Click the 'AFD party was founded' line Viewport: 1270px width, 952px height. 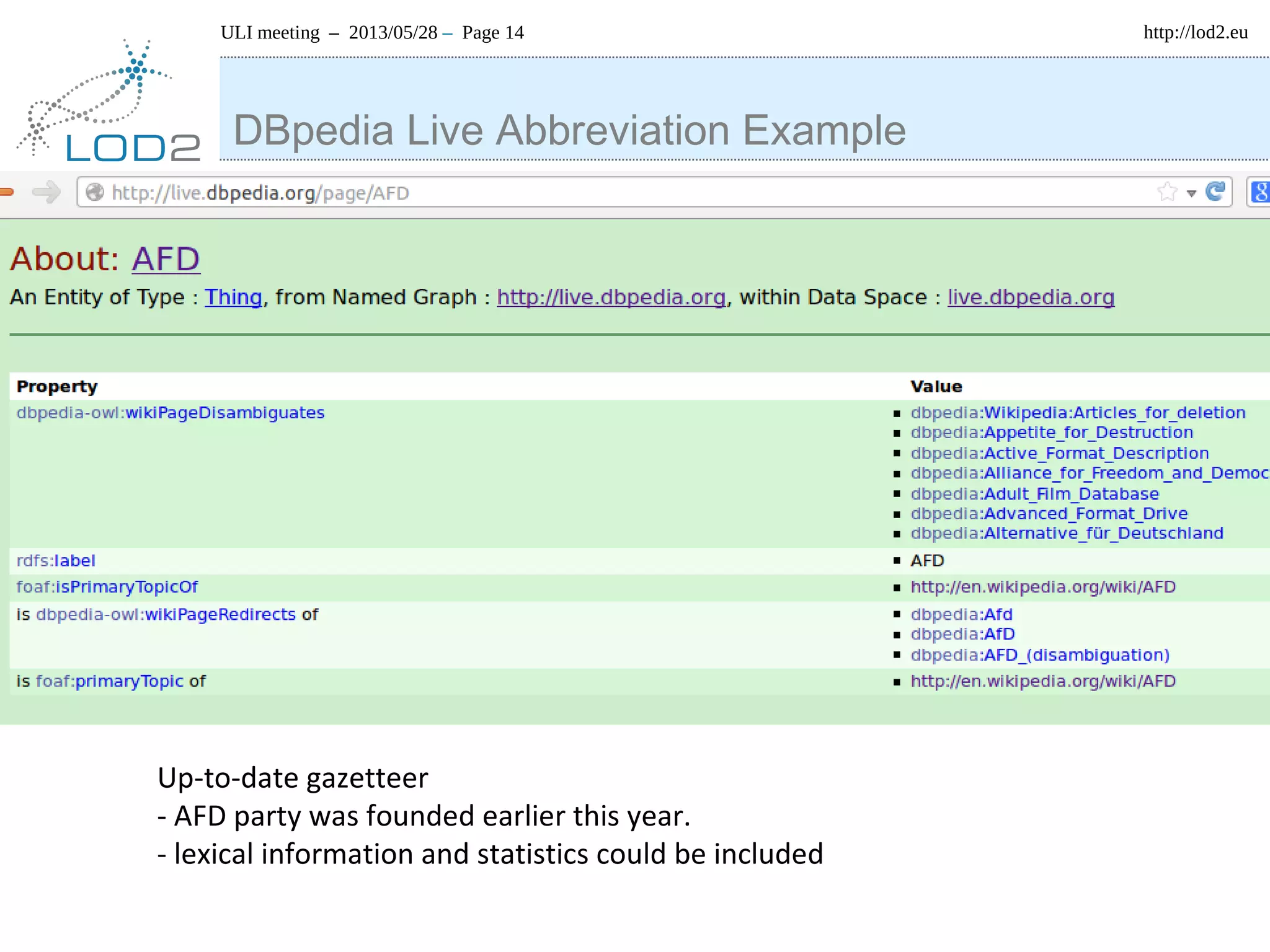pyautogui.click(x=424, y=816)
